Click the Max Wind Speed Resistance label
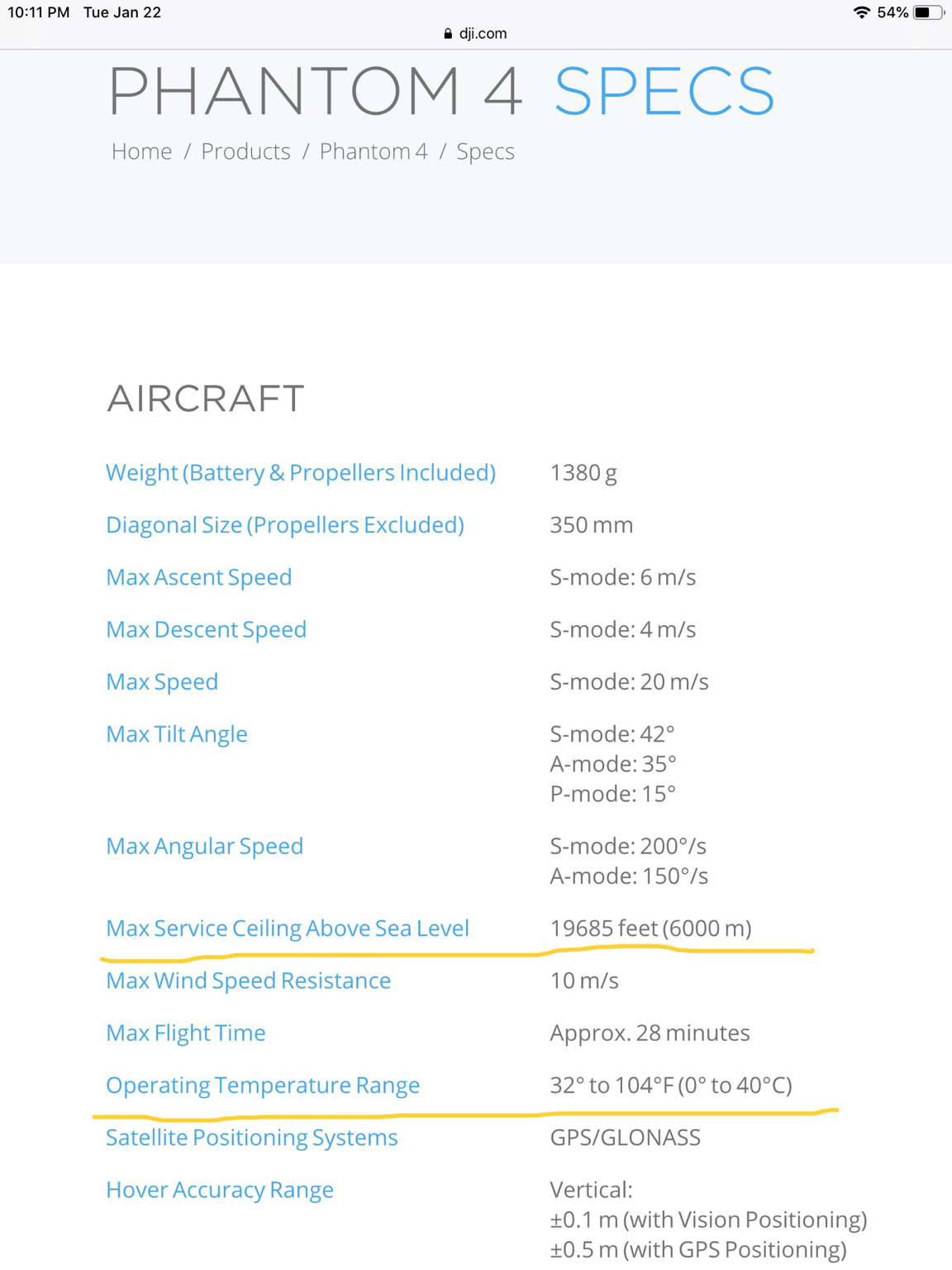The height and width of the screenshot is (1270, 952). 248,981
